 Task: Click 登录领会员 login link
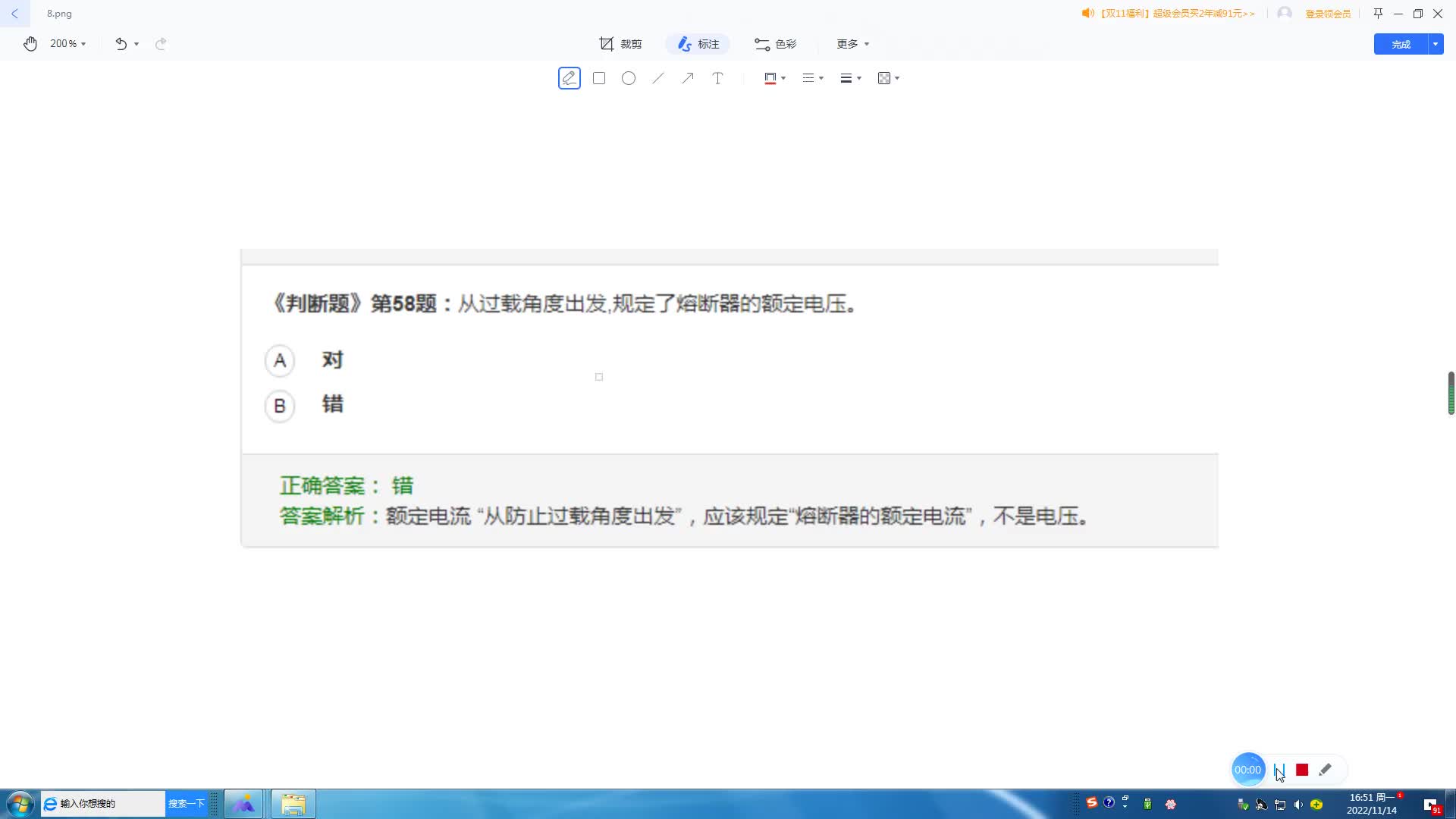click(x=1328, y=14)
